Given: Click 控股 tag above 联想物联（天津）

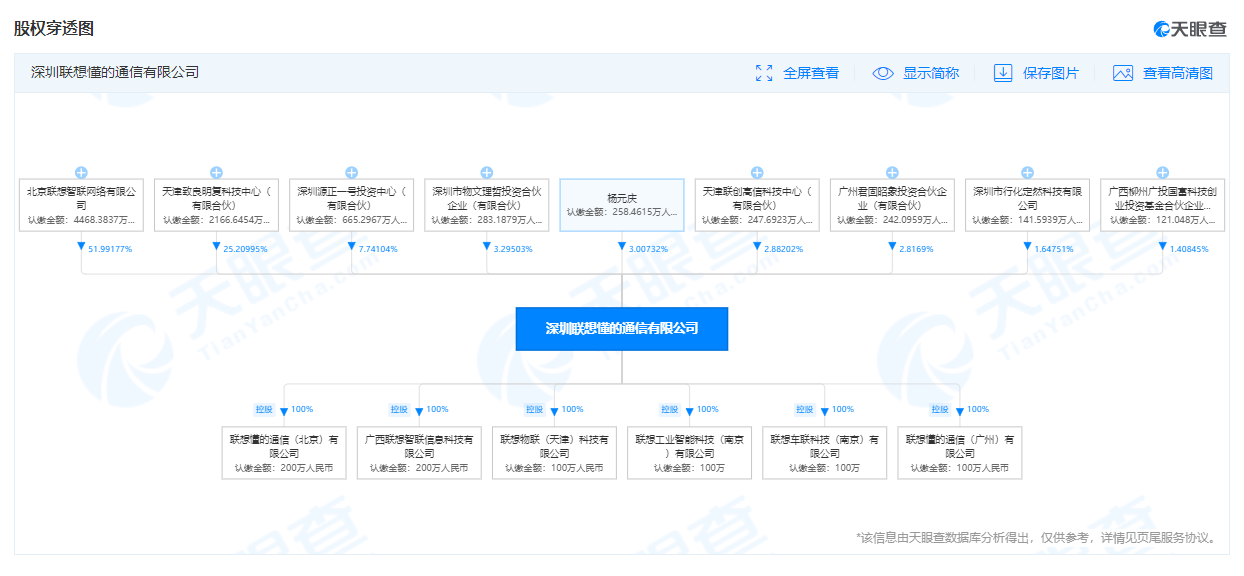Looking at the screenshot, I should click(x=534, y=409).
